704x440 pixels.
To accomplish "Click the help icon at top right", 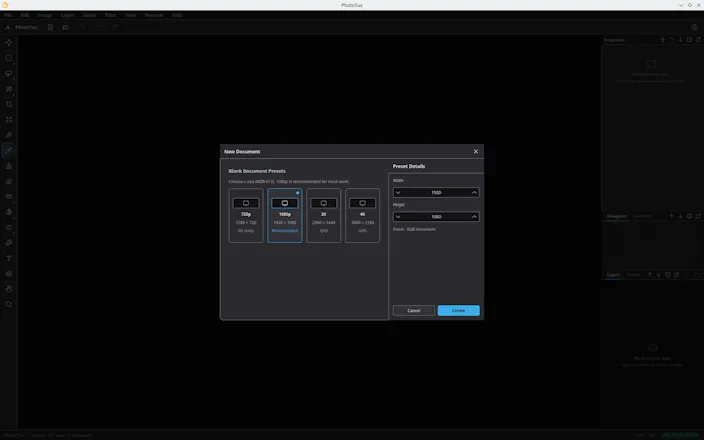I will [x=694, y=27].
